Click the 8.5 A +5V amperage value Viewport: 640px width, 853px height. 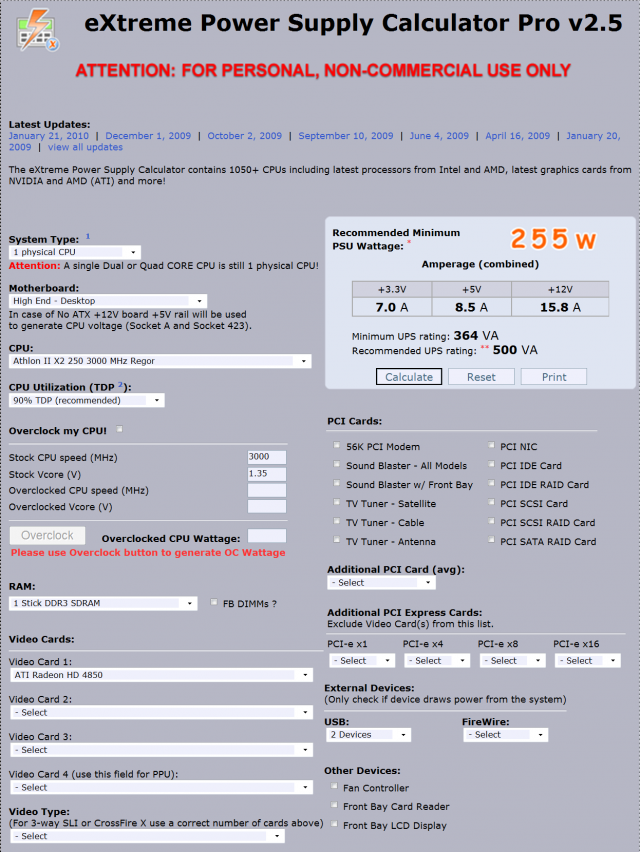point(471,307)
